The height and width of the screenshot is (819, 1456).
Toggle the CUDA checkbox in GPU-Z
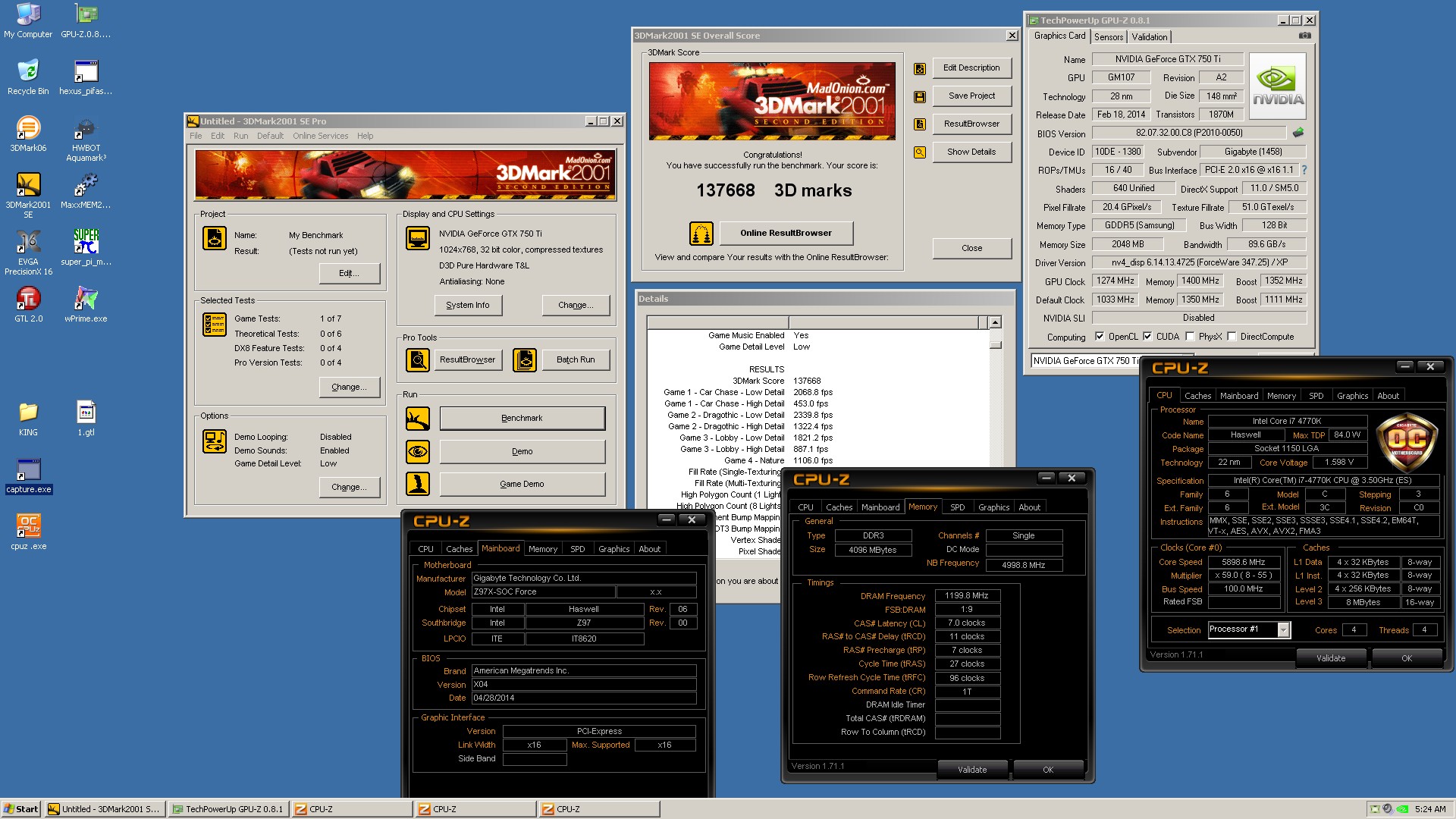(x=1147, y=337)
